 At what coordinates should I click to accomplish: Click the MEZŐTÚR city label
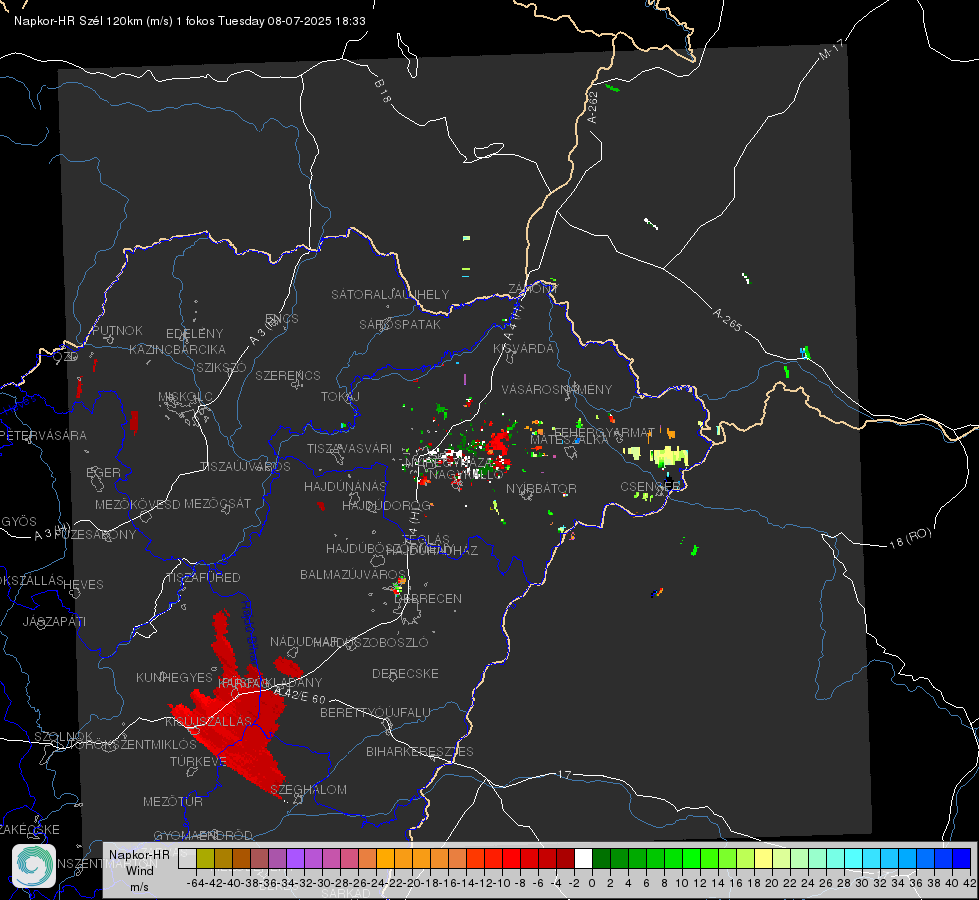click(172, 801)
